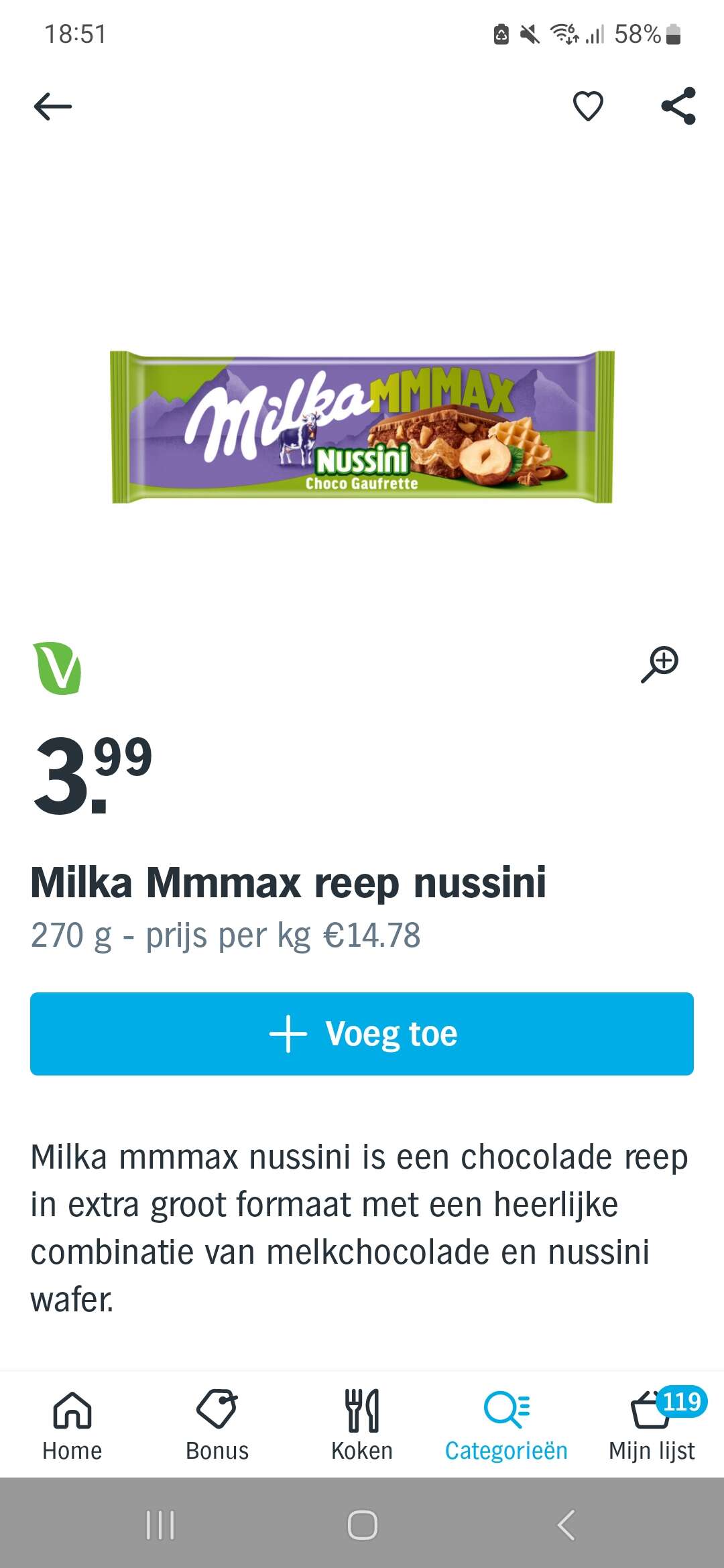Select the Categorieën tab
Image resolution: width=724 pixels, height=1568 pixels.
coord(506,1425)
